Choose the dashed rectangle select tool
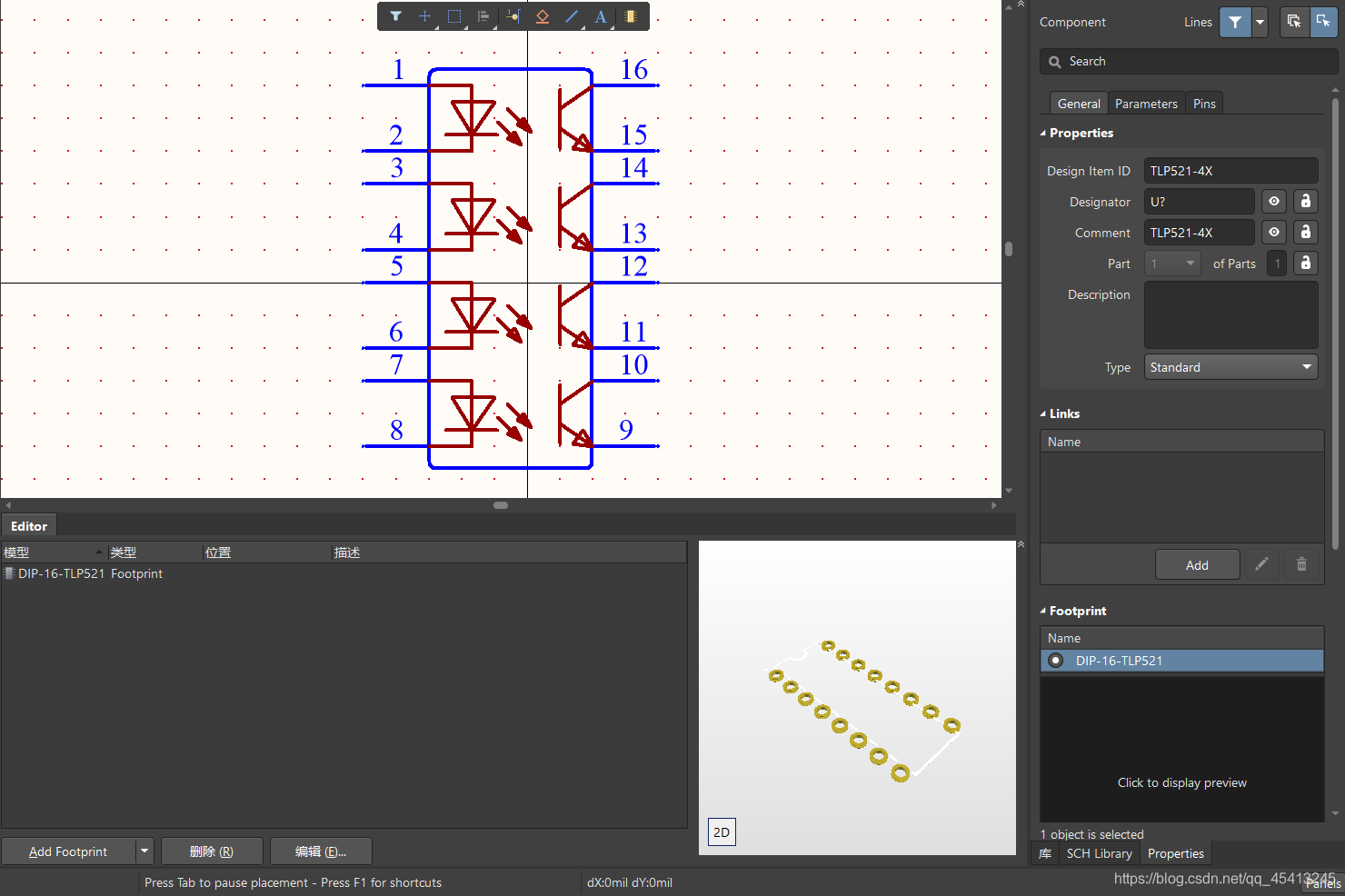Image resolution: width=1345 pixels, height=896 pixels. click(x=454, y=16)
